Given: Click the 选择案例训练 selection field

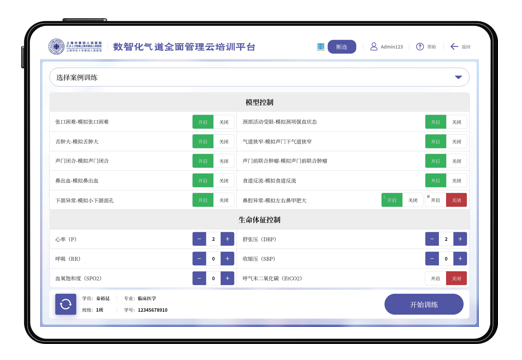Looking at the screenshot, I should point(259,77).
